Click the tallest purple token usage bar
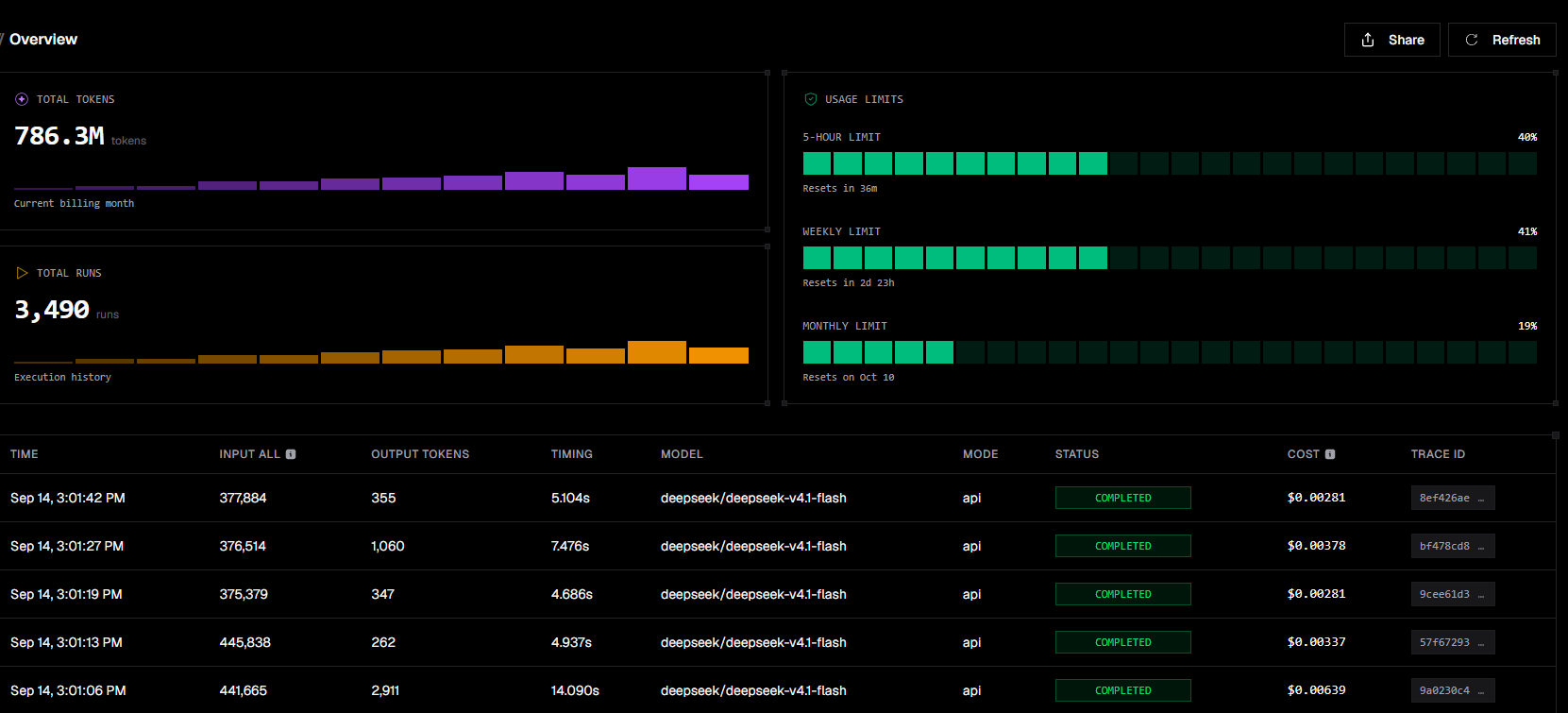The width and height of the screenshot is (1568, 713). pos(657,178)
